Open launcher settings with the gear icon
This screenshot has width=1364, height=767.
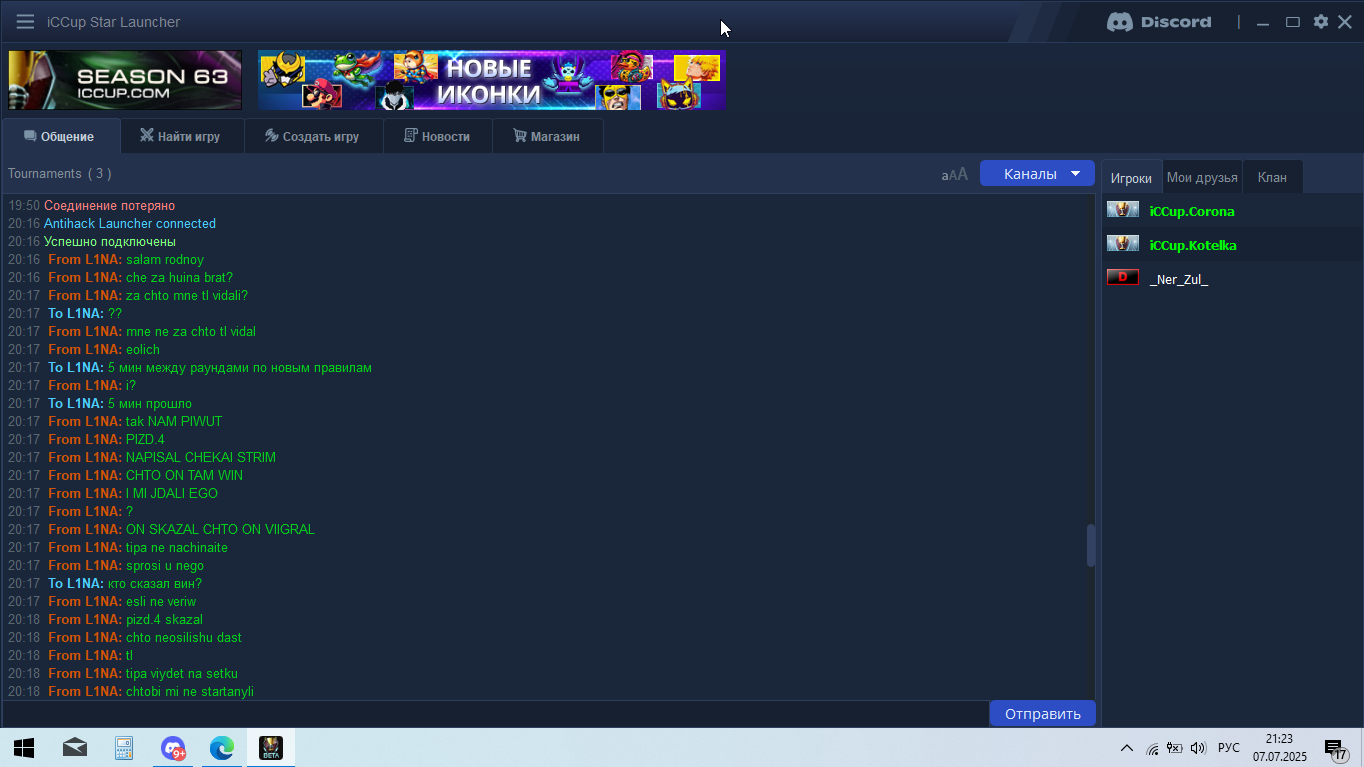pos(1321,22)
